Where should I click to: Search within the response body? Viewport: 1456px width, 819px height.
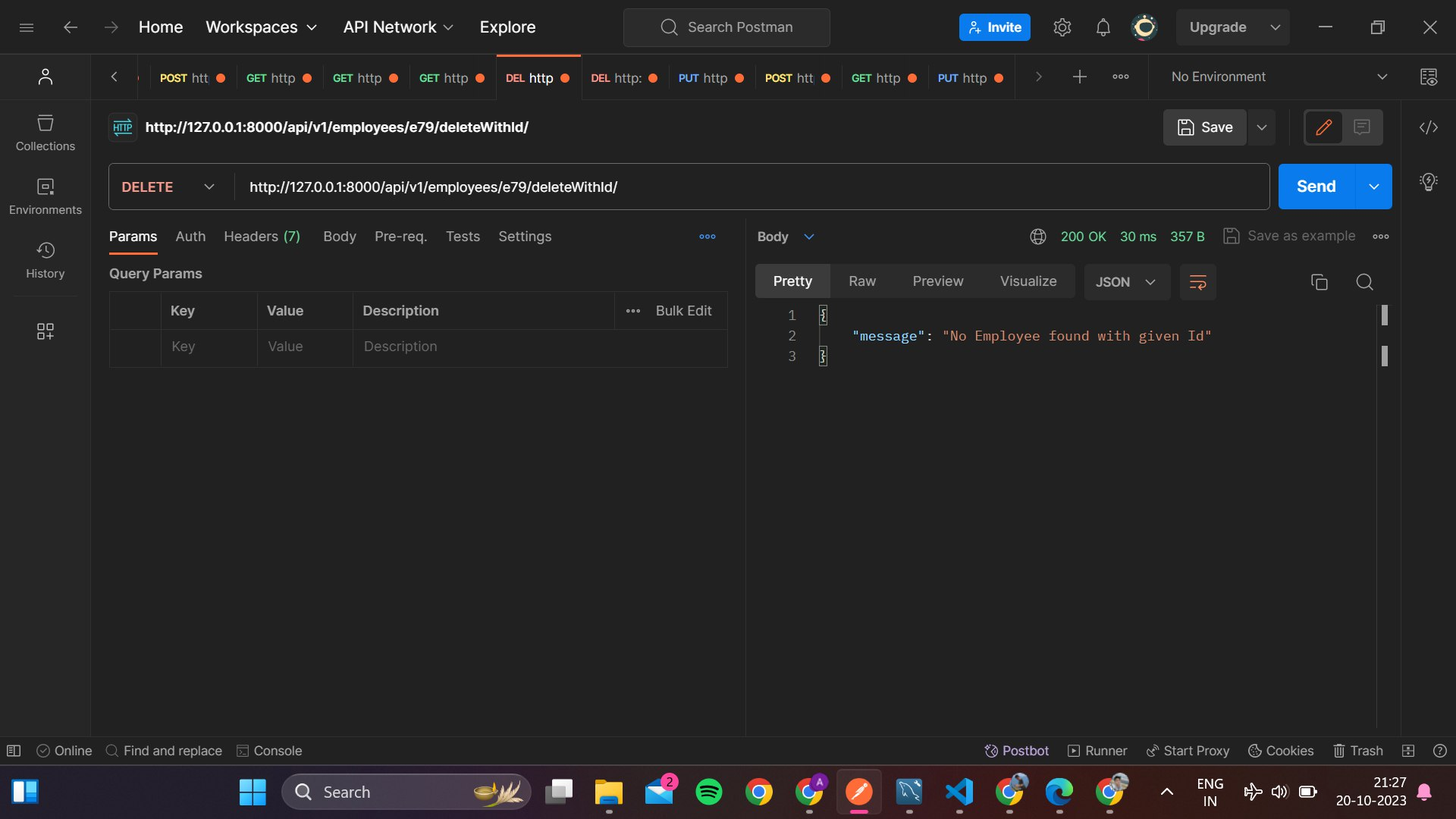tap(1364, 281)
